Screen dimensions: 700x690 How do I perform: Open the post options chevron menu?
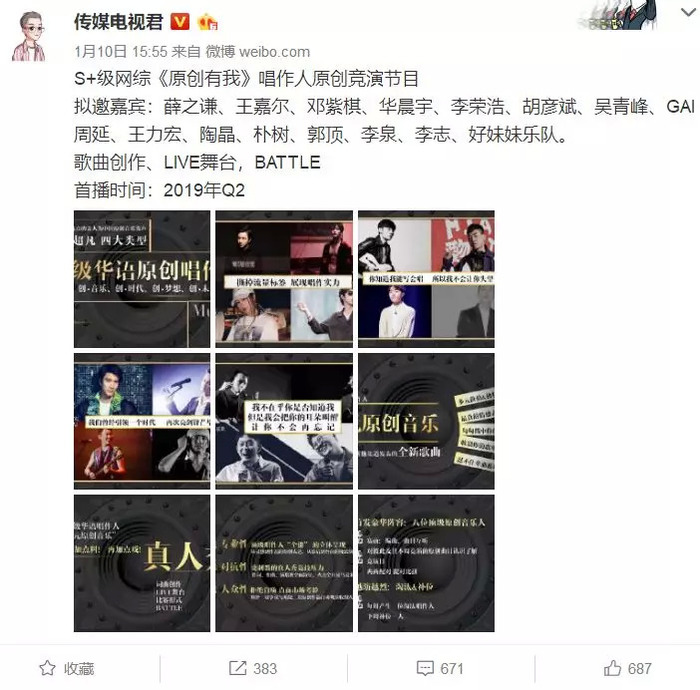tap(689, 13)
